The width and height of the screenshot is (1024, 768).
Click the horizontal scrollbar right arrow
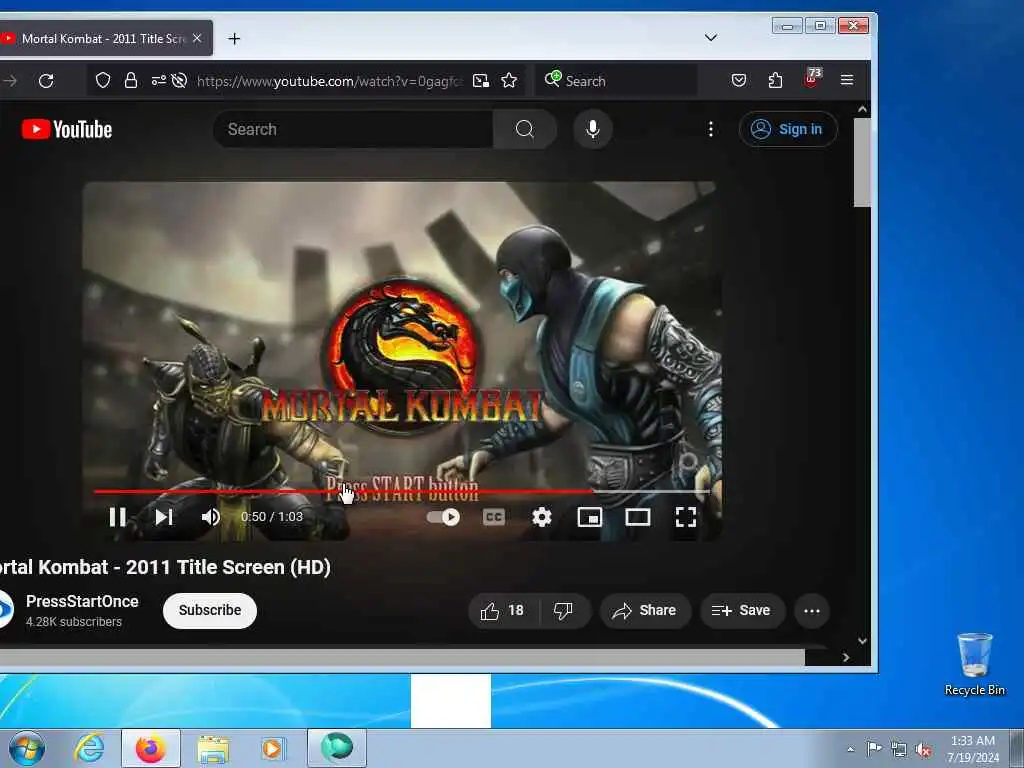[846, 657]
